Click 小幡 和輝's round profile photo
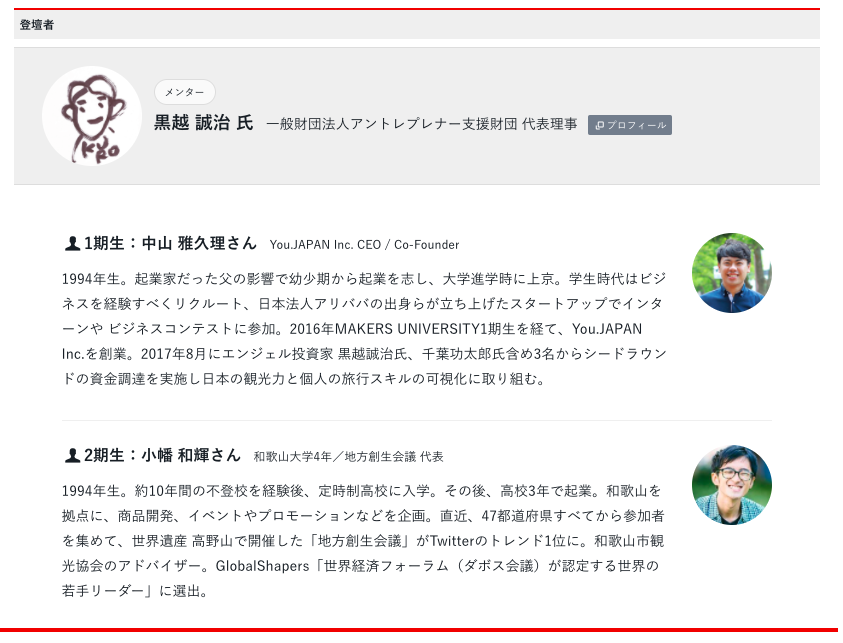Viewport: 843px width, 643px height. (732, 484)
